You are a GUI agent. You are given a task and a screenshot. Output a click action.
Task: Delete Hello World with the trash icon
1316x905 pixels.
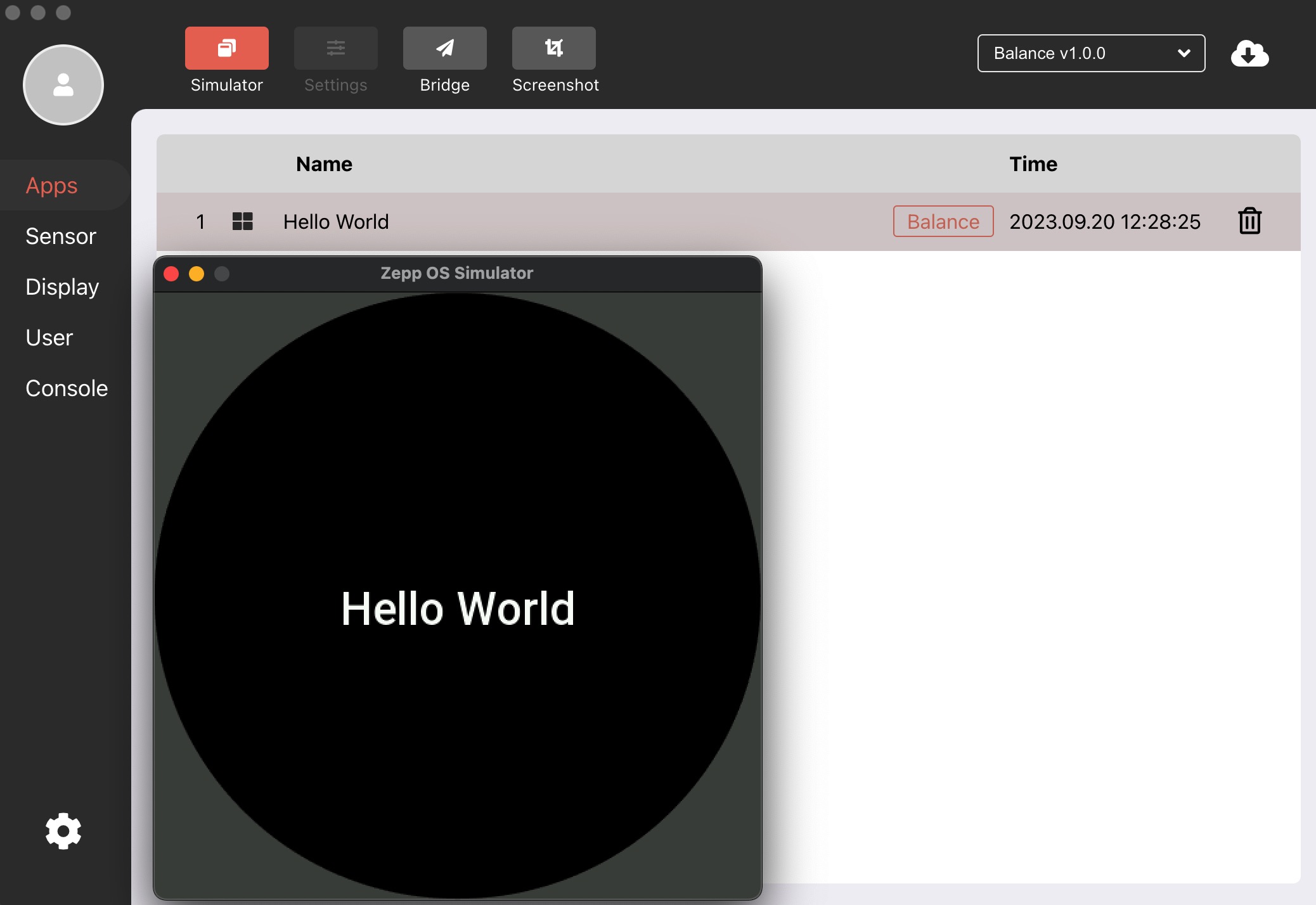[1249, 221]
